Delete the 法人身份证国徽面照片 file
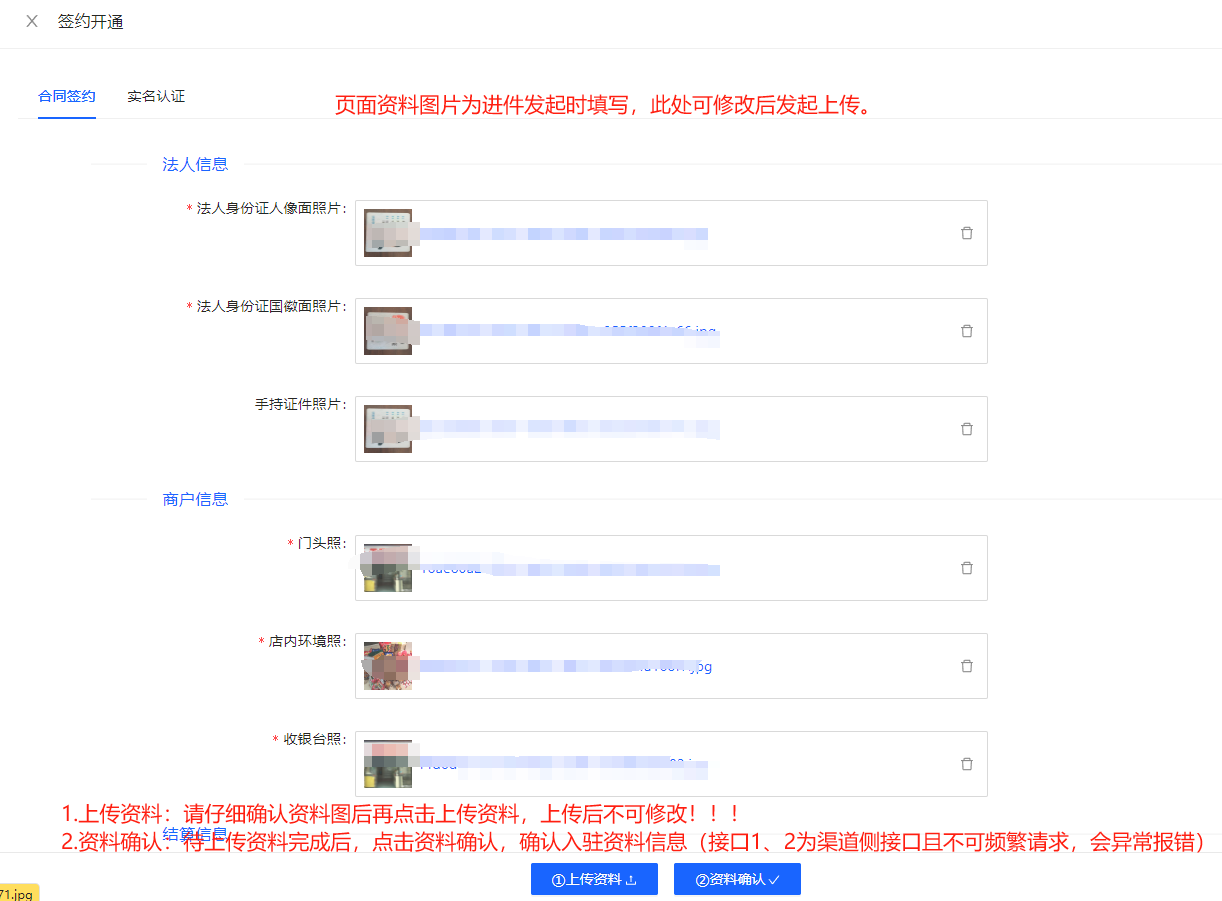Image resolution: width=1222 pixels, height=901 pixels. pos(966,331)
